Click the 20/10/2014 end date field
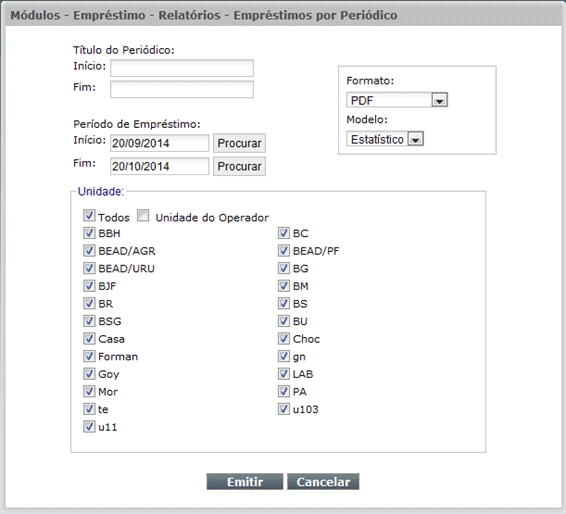The height and width of the screenshot is (514, 566). pyautogui.click(x=160, y=166)
